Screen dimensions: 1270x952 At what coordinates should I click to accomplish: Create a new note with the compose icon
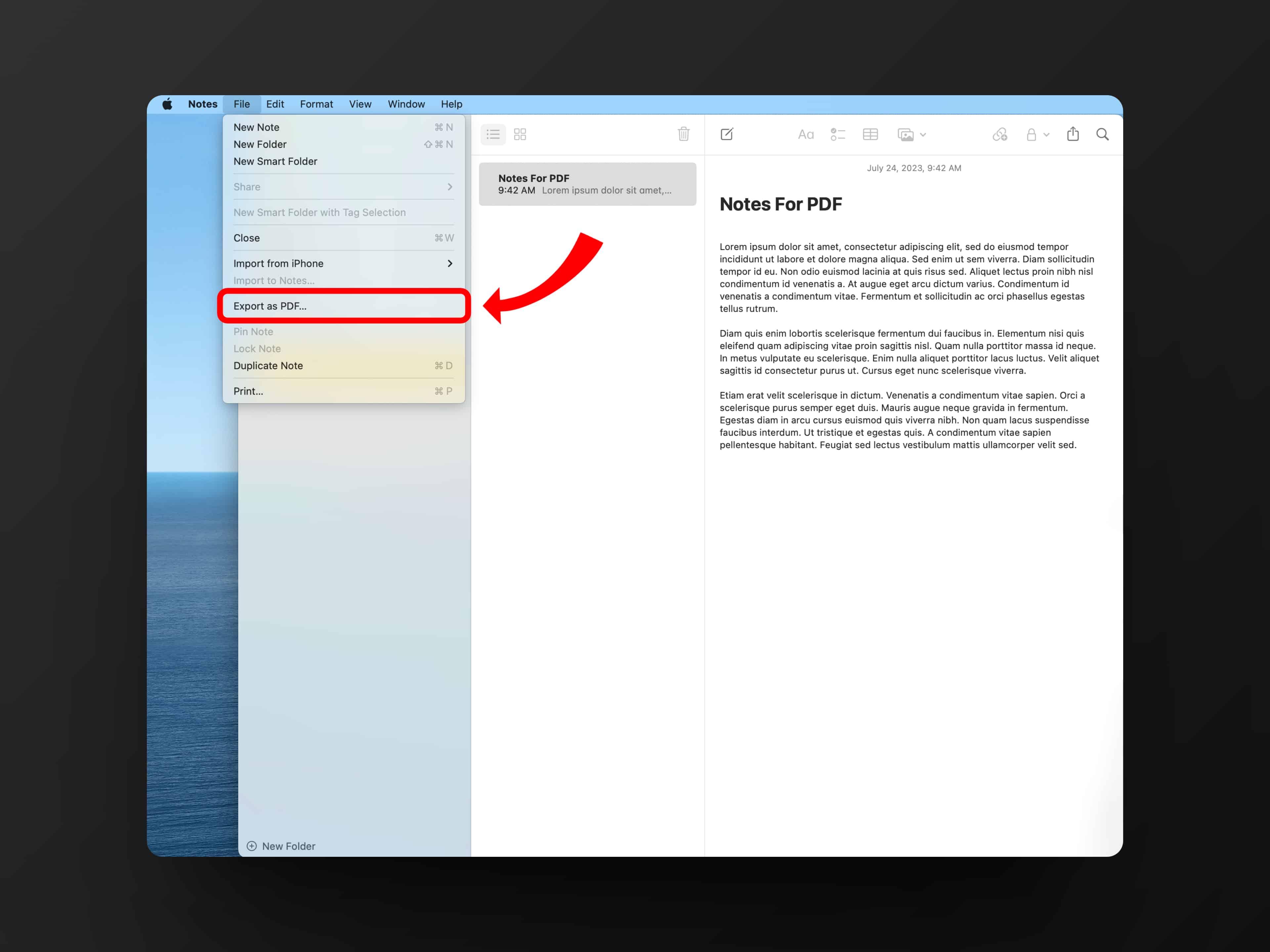727,134
